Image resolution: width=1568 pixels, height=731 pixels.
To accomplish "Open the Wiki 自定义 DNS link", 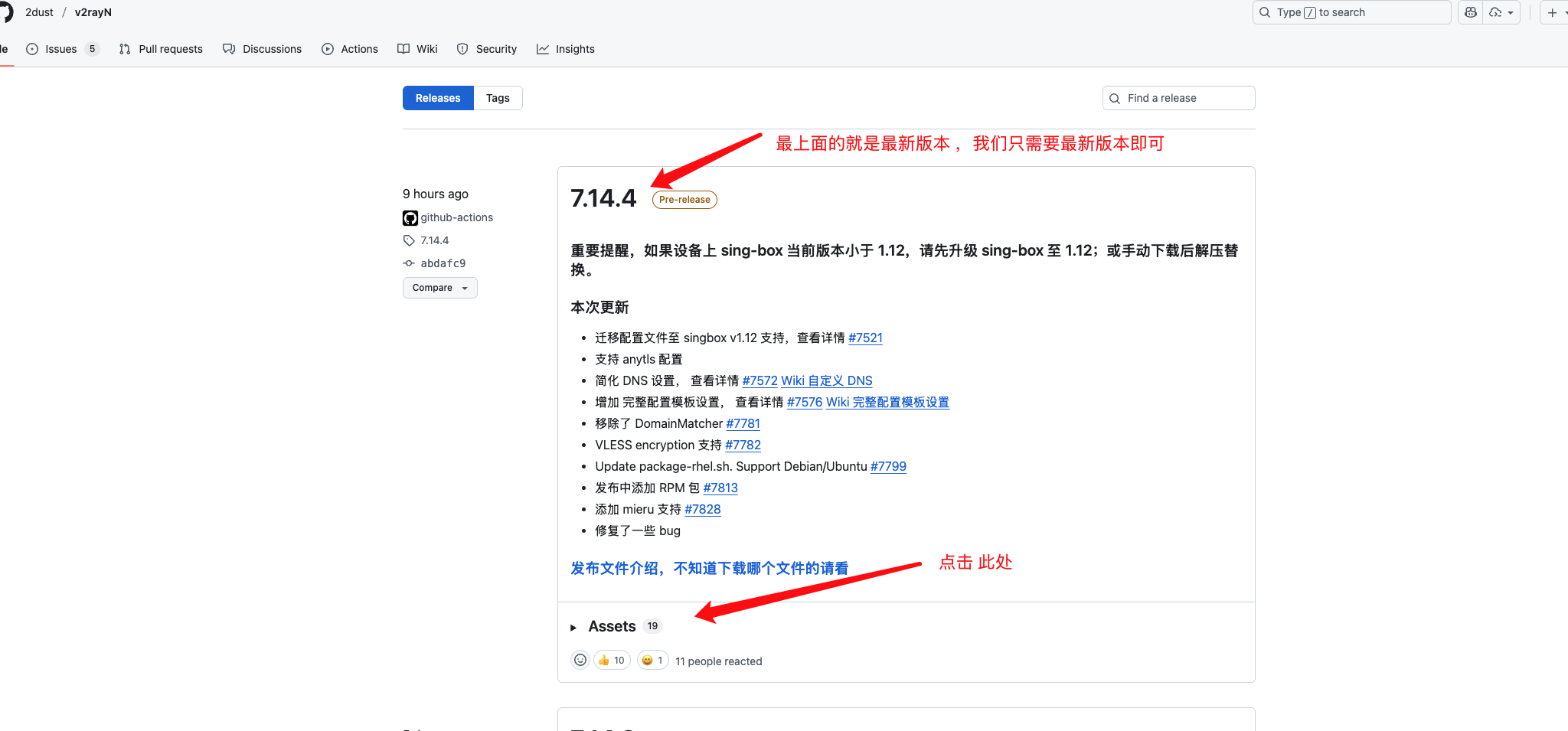I will pyautogui.click(x=826, y=380).
